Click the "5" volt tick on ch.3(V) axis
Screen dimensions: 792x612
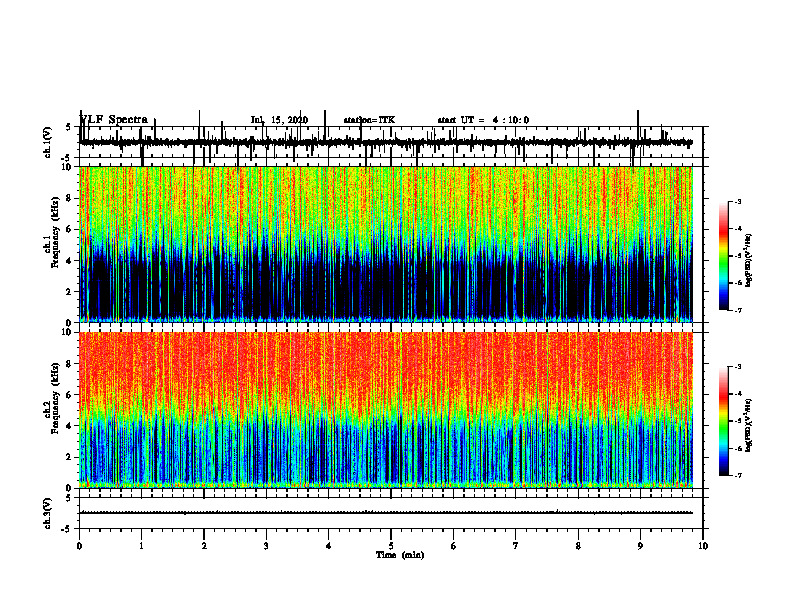pos(68,498)
